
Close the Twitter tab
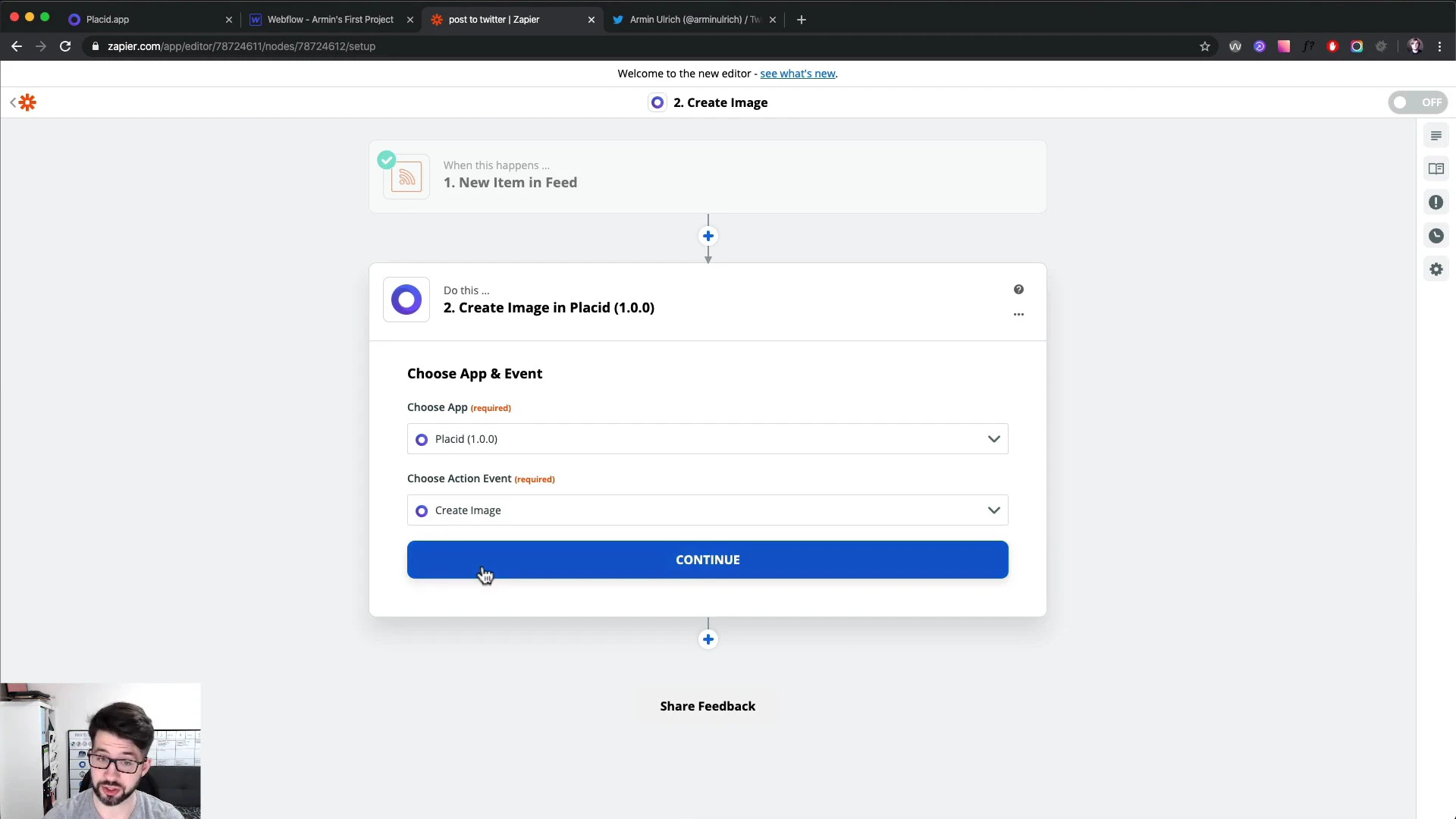(773, 20)
